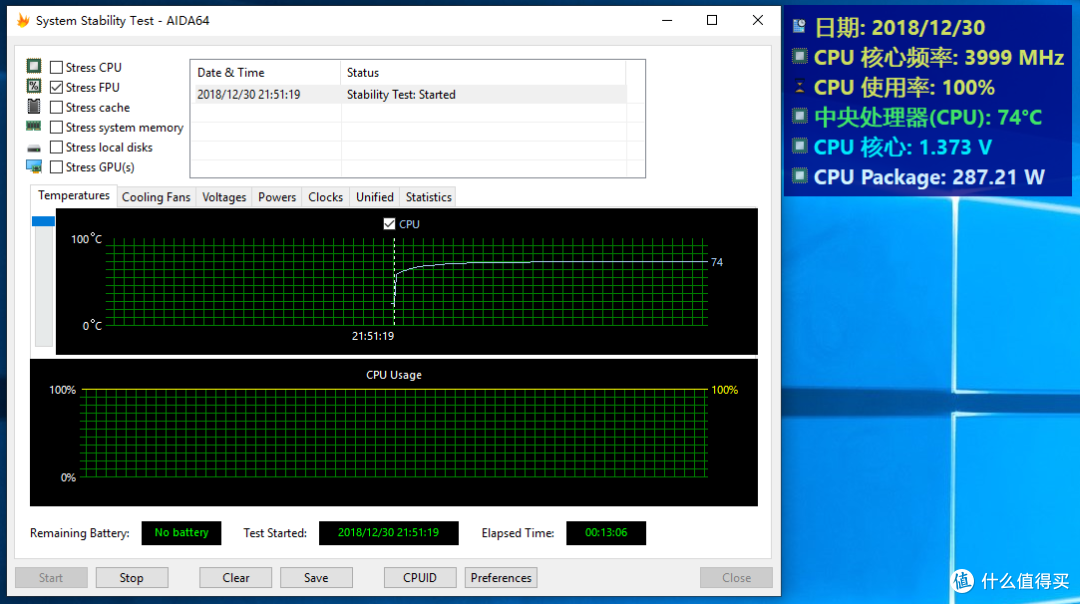Click the Elapsed Time value 00:13:06

606,532
